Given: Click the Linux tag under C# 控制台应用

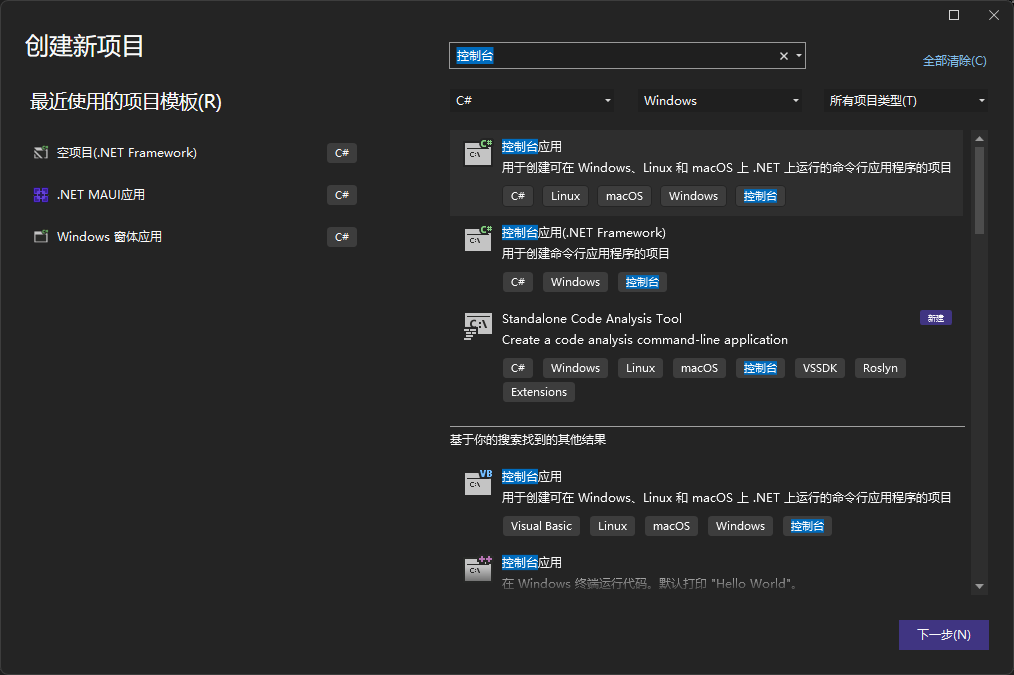Looking at the screenshot, I should click(565, 196).
